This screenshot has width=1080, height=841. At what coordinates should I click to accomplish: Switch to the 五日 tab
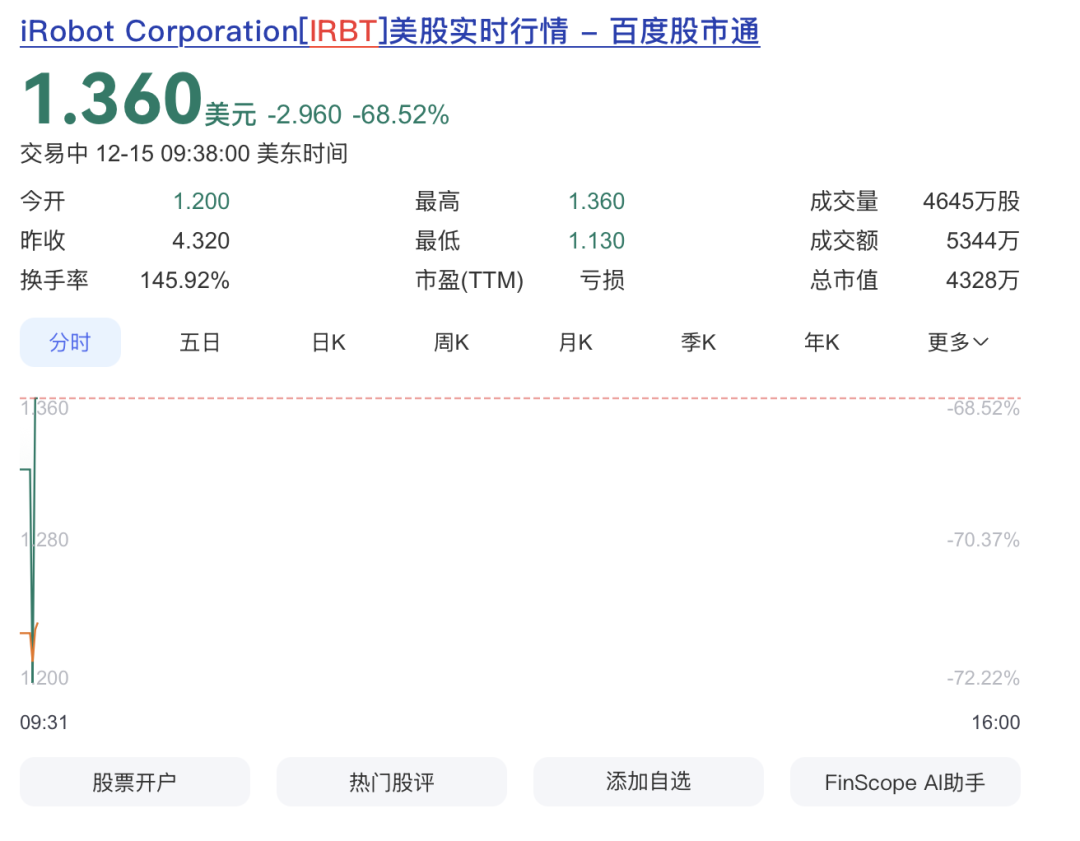[200, 343]
